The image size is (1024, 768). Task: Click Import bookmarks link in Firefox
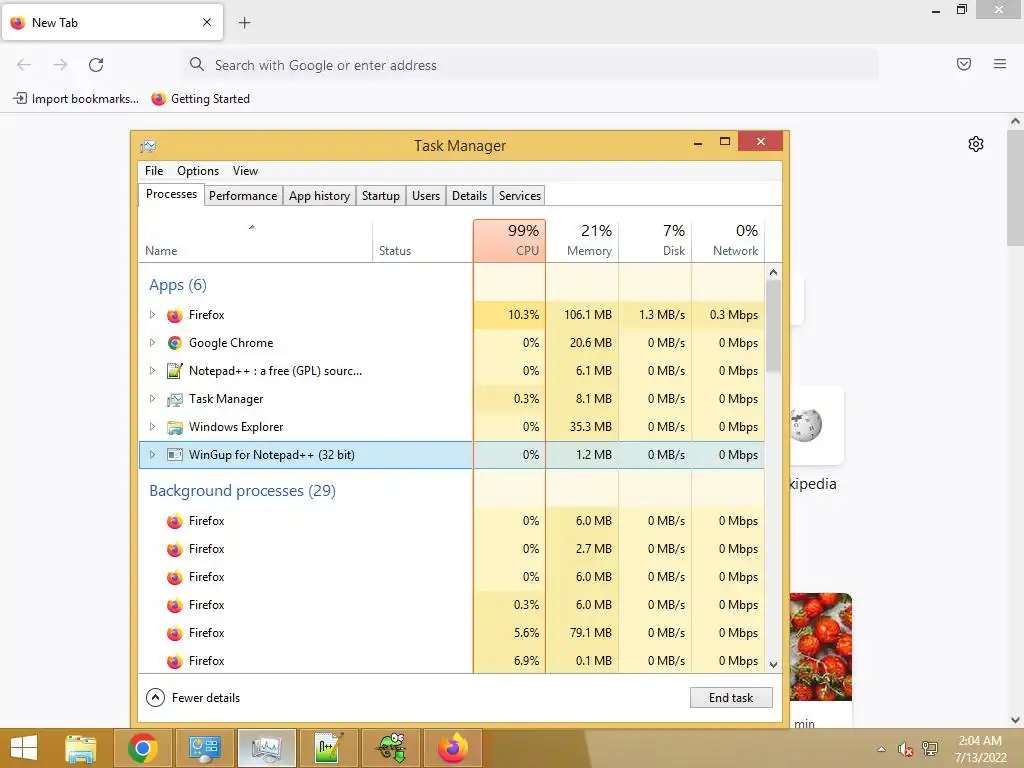pos(76,99)
